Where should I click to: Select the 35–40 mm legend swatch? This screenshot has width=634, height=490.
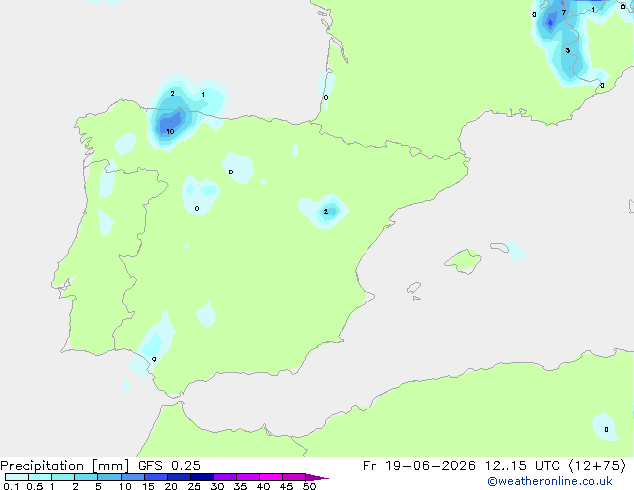point(248,477)
